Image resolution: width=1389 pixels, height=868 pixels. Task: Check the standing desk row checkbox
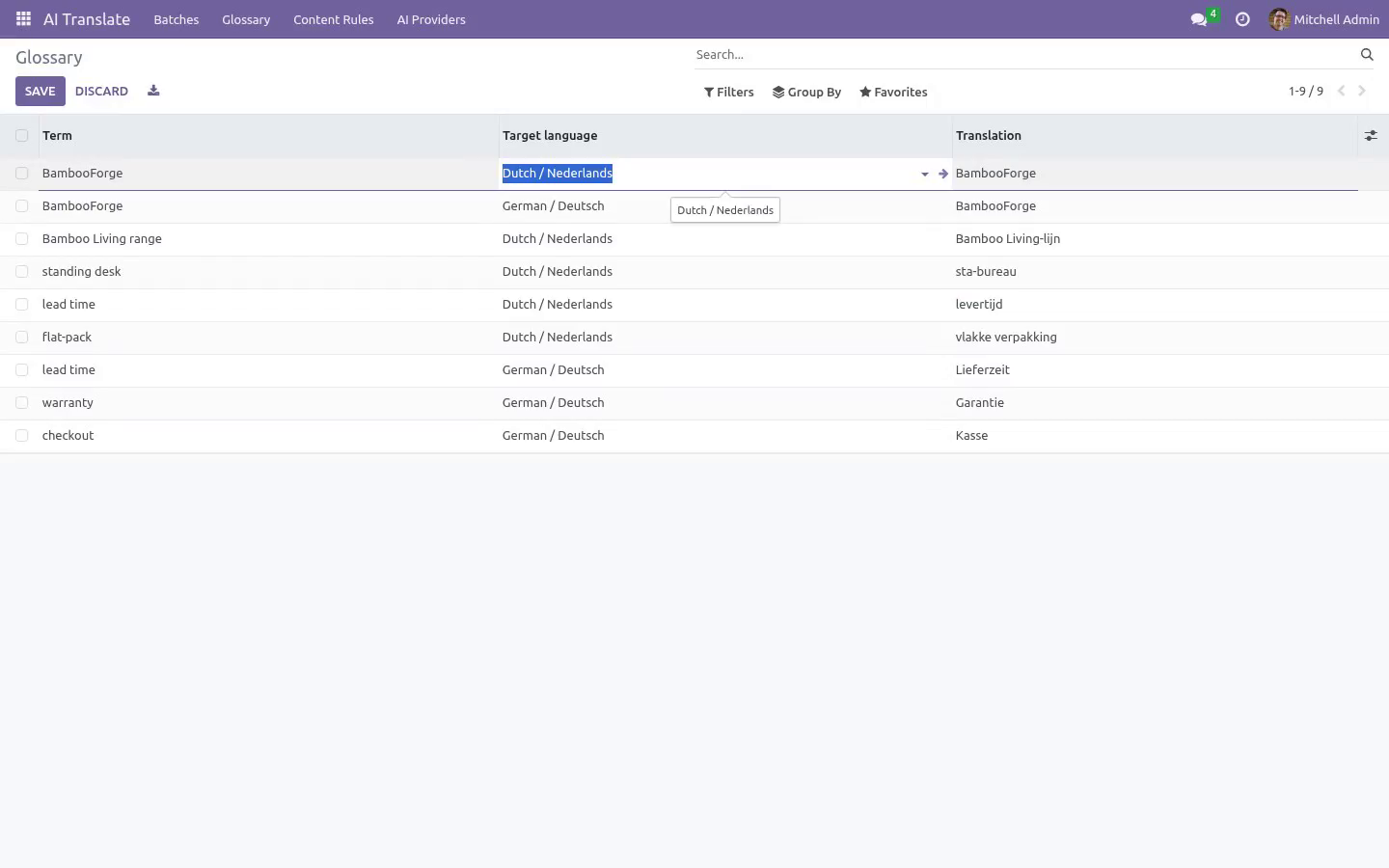(x=21, y=272)
